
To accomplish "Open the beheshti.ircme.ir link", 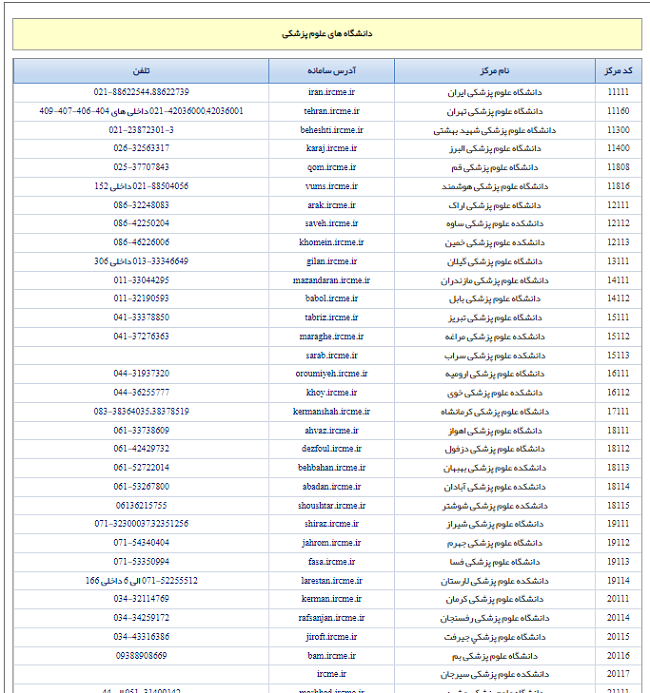I will click(x=331, y=130).
